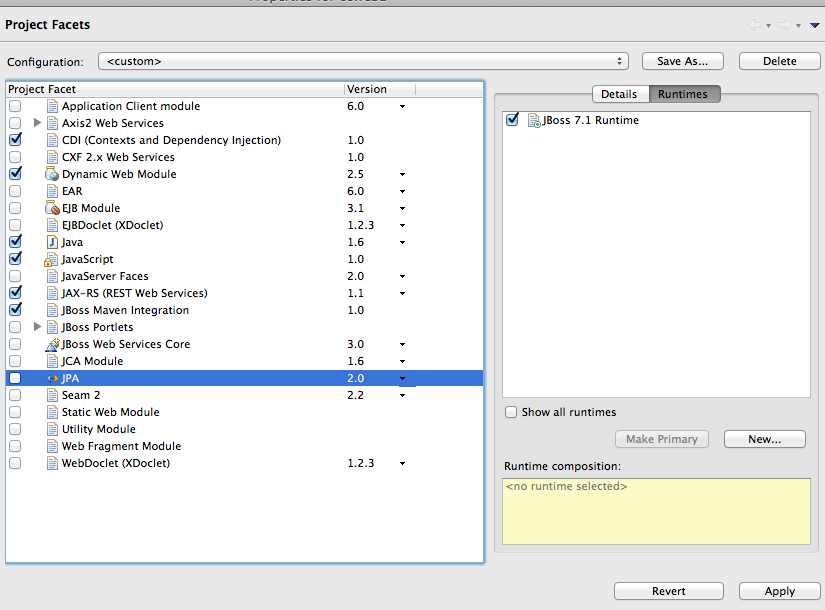The height and width of the screenshot is (610, 825).
Task: Check the JavaServer Faces checkbox
Action: pos(15,276)
